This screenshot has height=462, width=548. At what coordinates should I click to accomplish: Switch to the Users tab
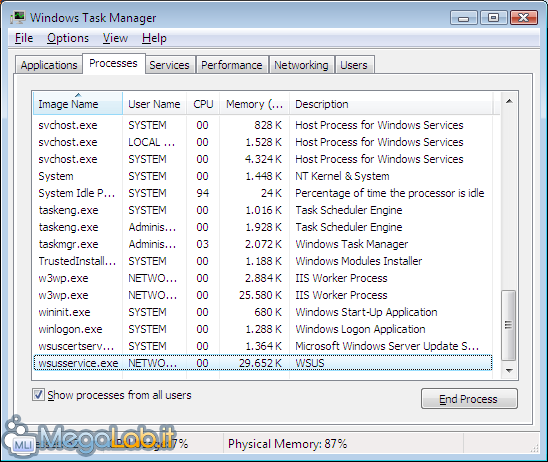354,65
